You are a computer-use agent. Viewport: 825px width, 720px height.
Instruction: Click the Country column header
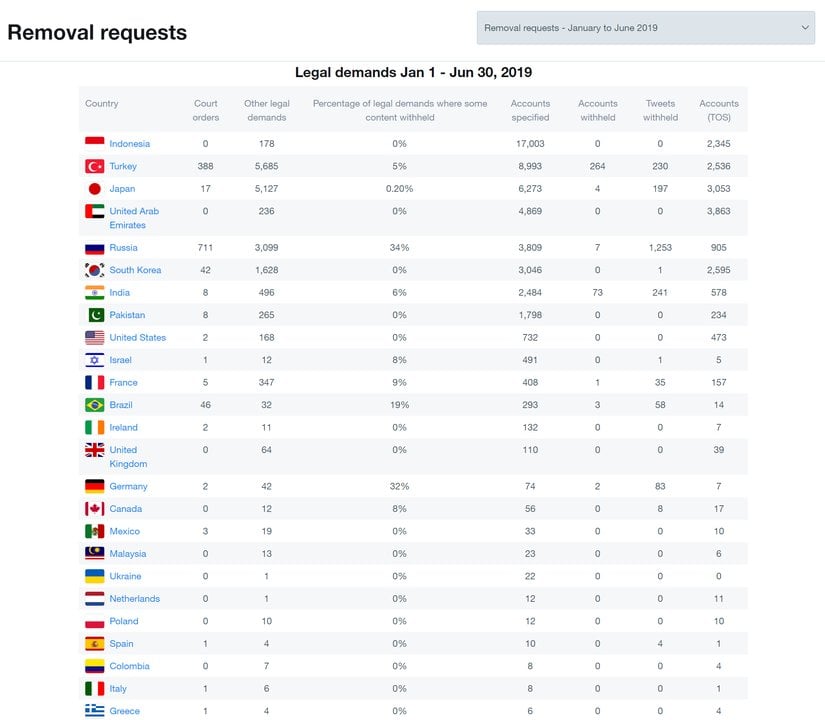click(102, 104)
